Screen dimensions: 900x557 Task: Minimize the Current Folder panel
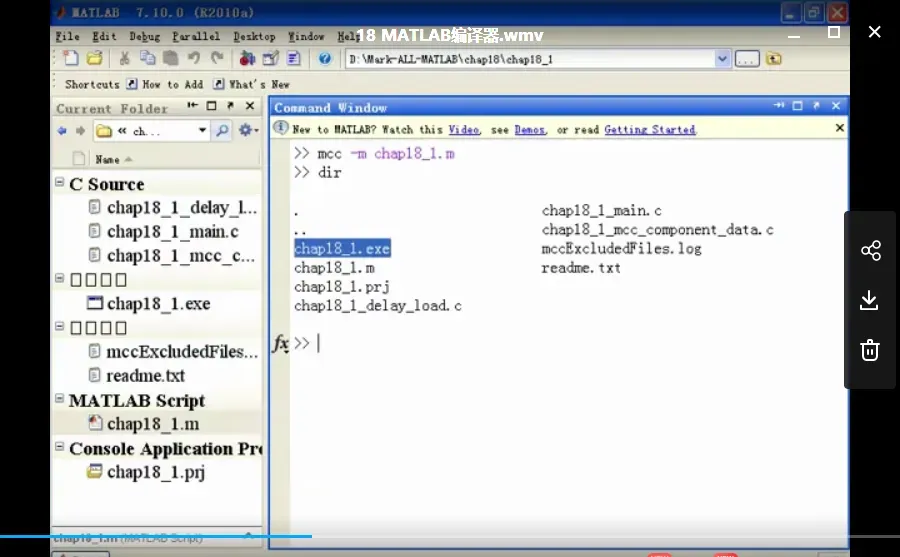click(x=193, y=105)
